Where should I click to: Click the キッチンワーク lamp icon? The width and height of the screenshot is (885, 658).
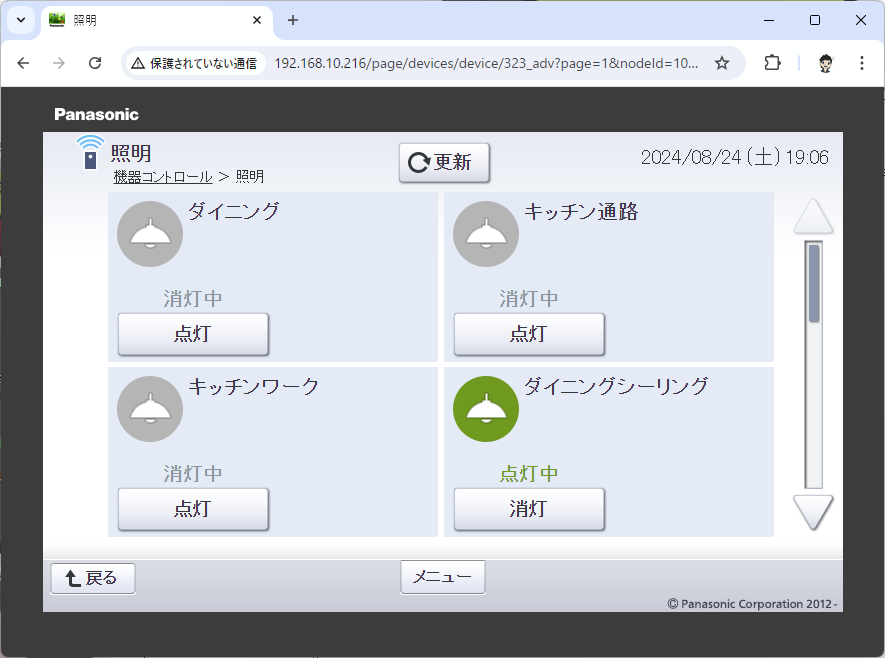[150, 409]
